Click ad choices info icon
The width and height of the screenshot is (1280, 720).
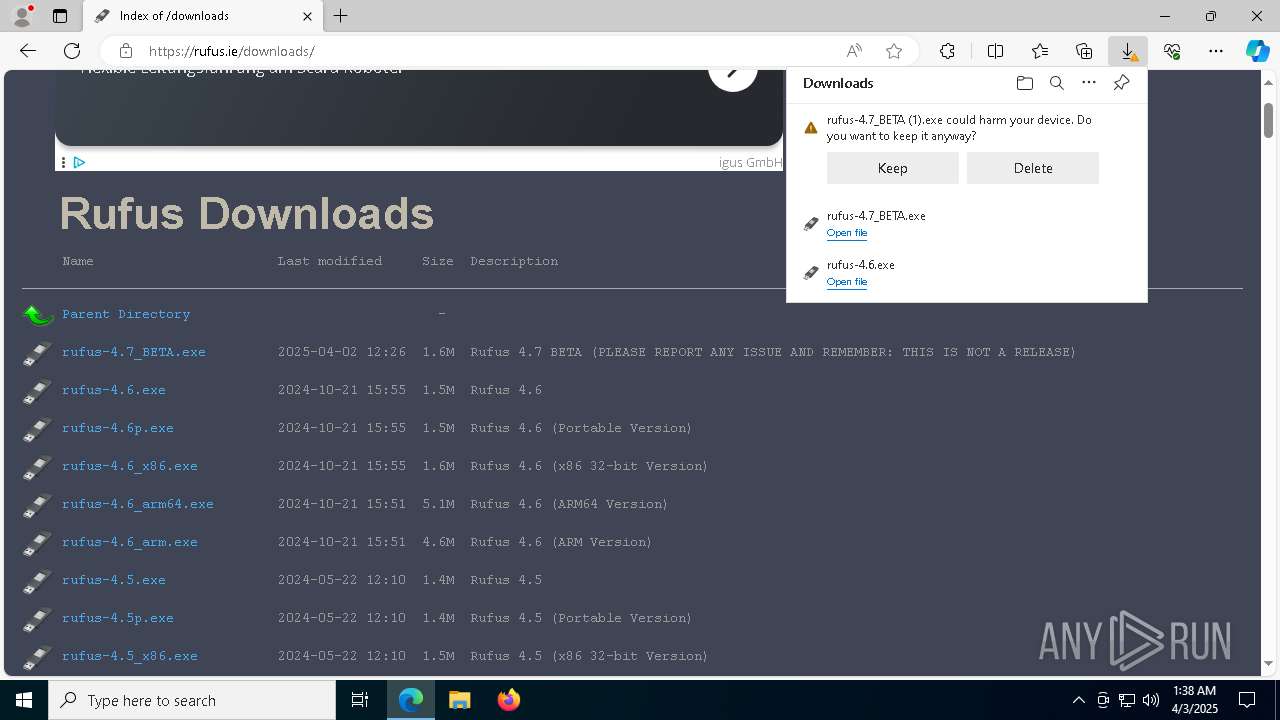coord(79,162)
